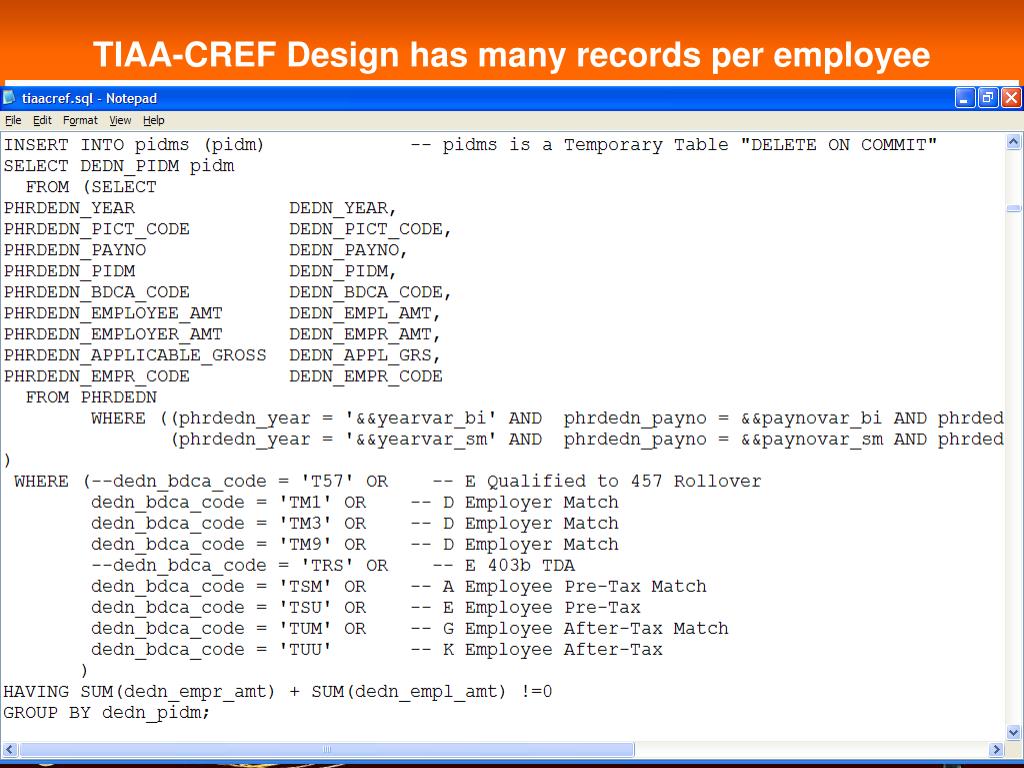Open the File menu in Notepad
The height and width of the screenshot is (768, 1024).
coord(13,120)
